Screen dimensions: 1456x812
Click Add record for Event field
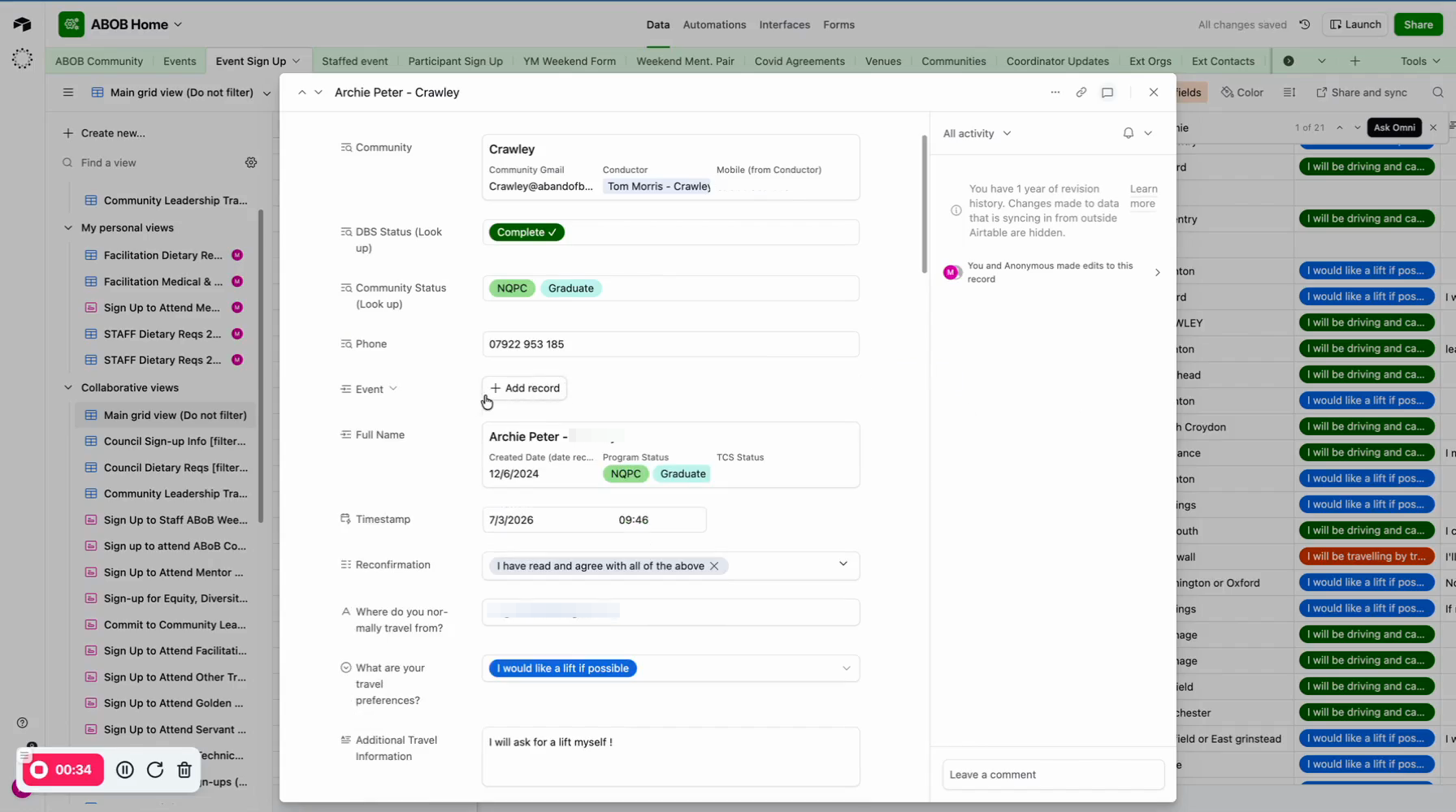[525, 388]
